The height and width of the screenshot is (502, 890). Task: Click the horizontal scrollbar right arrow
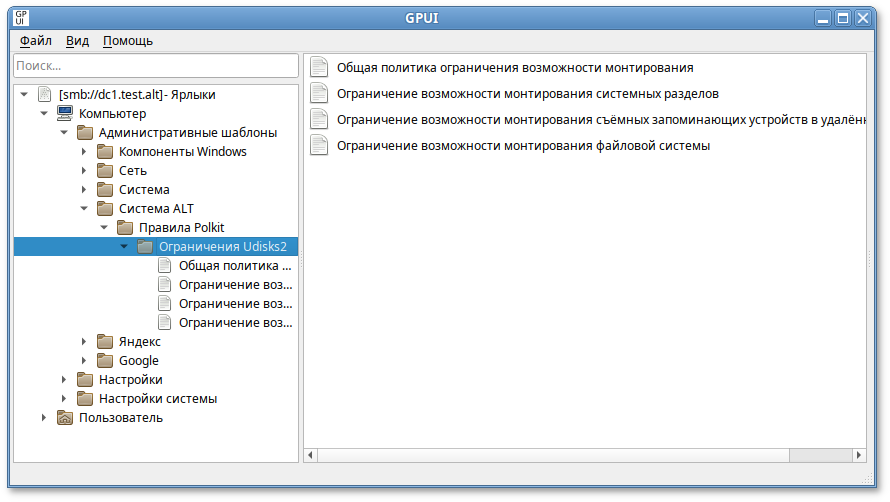(859, 455)
